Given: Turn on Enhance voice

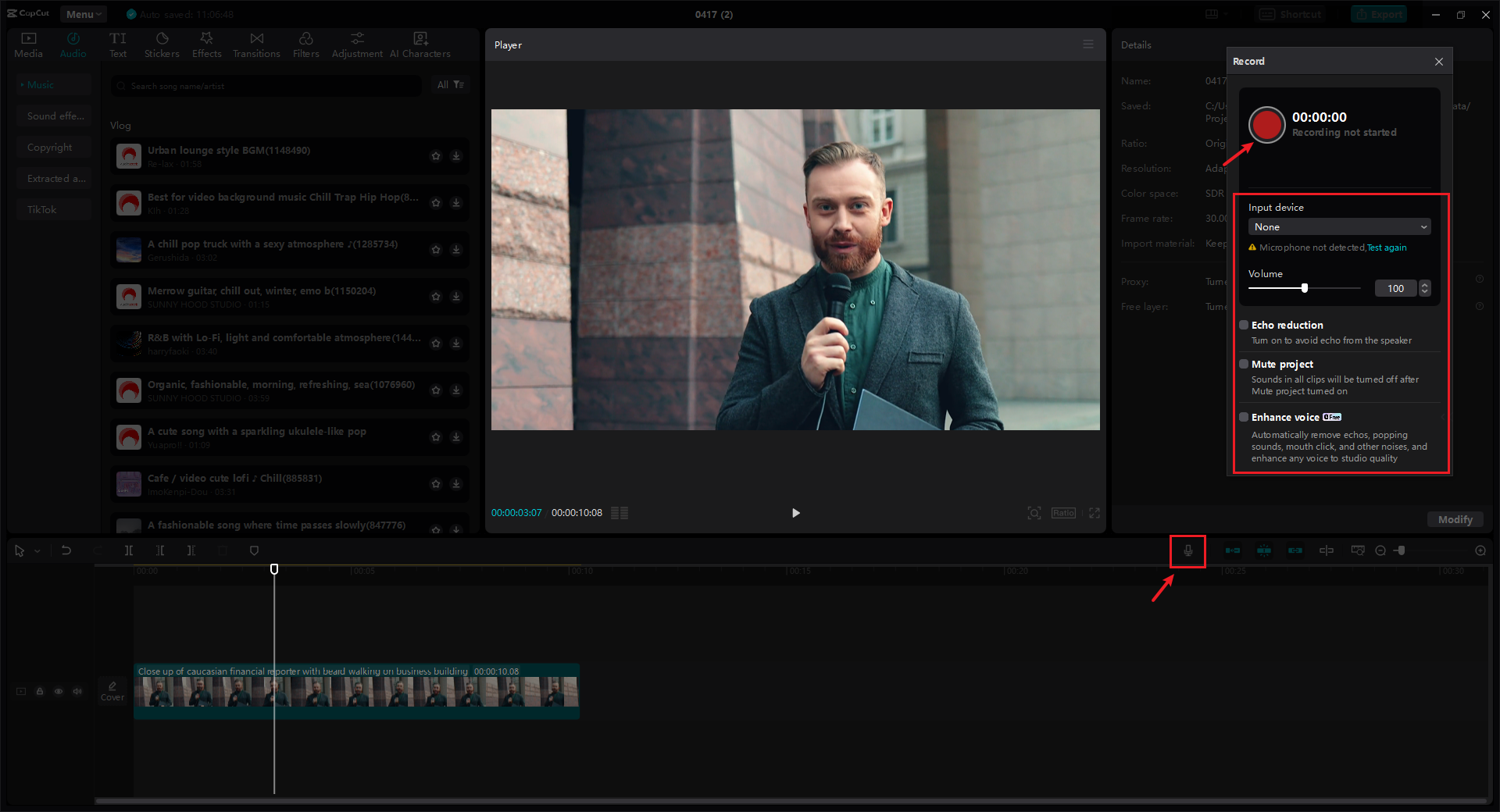Looking at the screenshot, I should pos(1244,417).
